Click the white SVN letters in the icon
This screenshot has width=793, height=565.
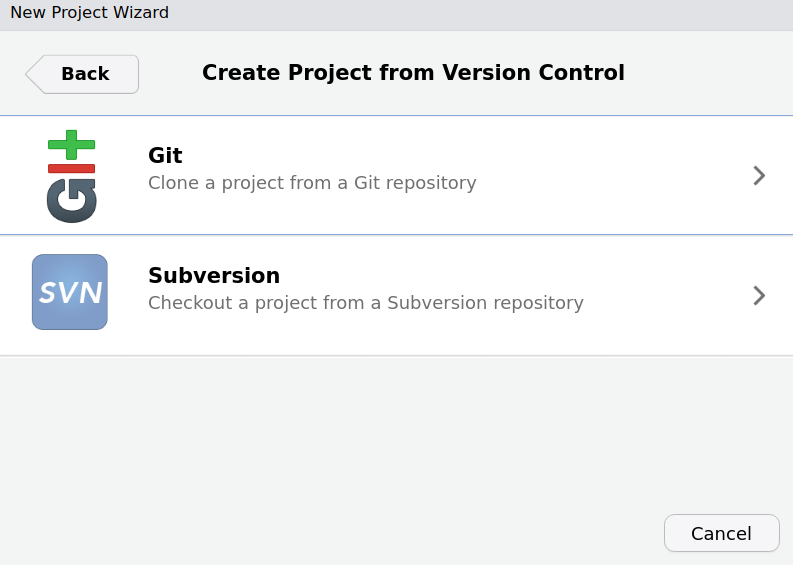point(70,293)
